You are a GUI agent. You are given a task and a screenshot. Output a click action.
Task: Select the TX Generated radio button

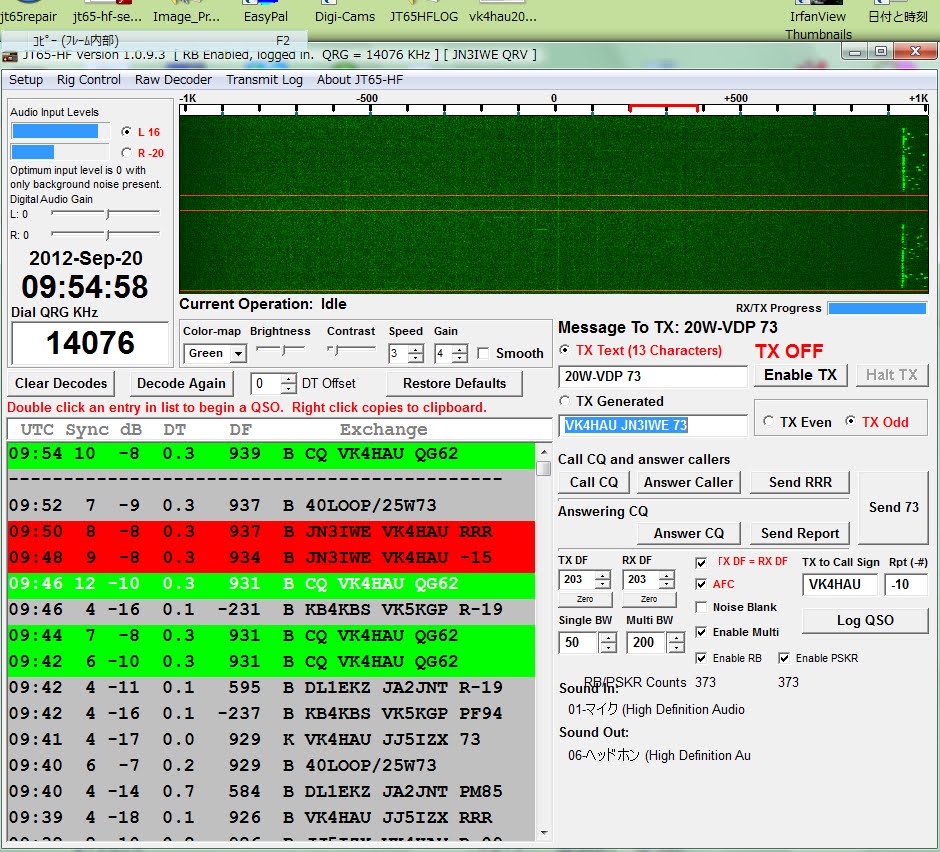[x=564, y=401]
